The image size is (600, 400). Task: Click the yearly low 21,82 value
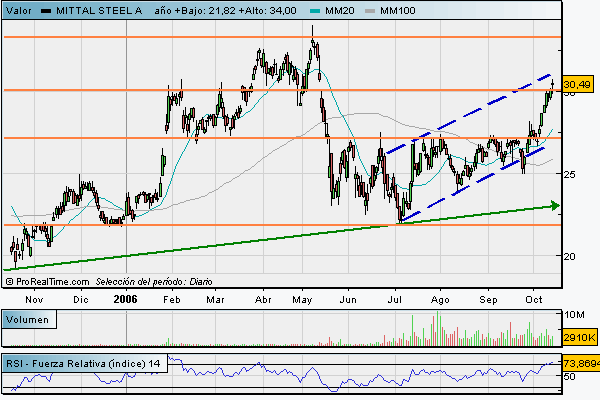[222, 11]
